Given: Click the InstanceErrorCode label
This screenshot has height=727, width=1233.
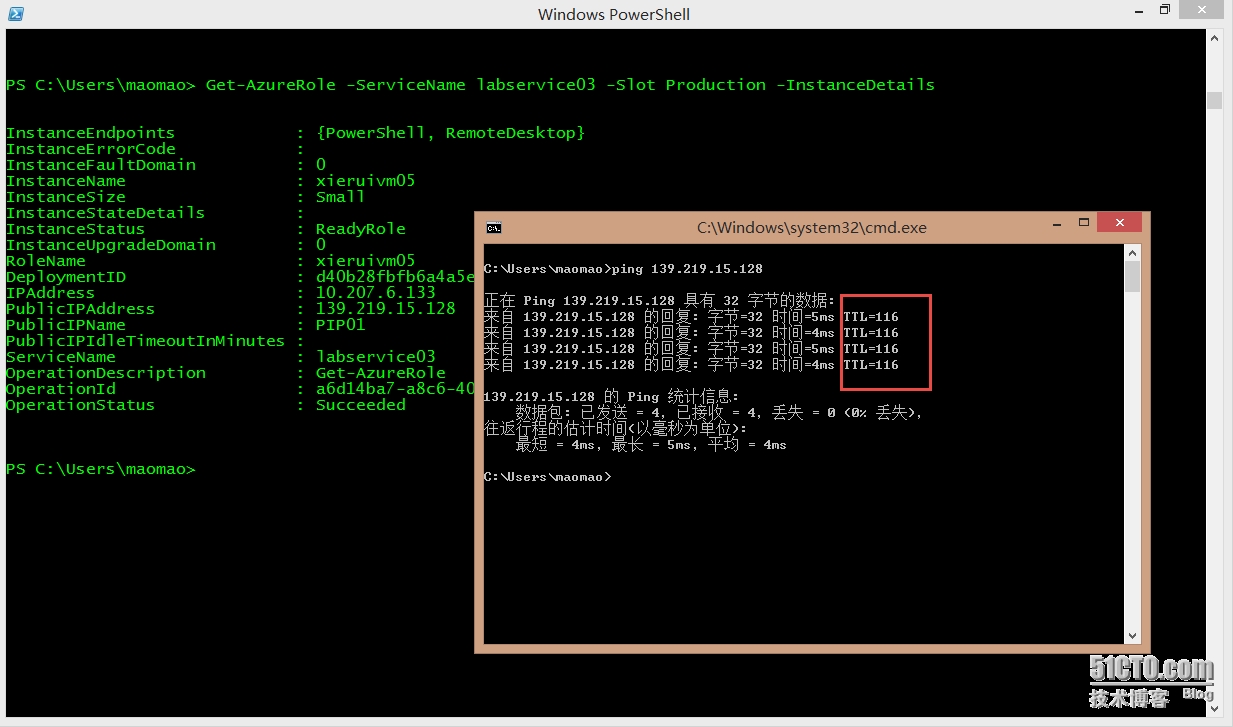Looking at the screenshot, I should pos(90,149).
